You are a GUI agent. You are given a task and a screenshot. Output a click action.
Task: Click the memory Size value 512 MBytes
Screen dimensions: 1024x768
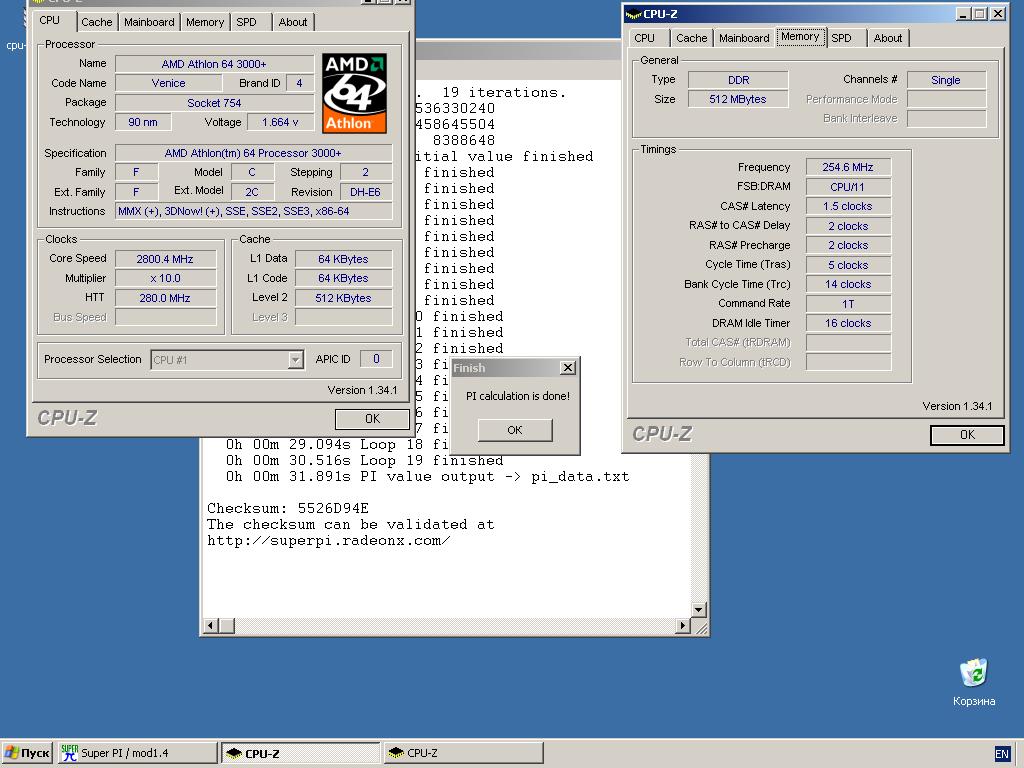(x=739, y=99)
